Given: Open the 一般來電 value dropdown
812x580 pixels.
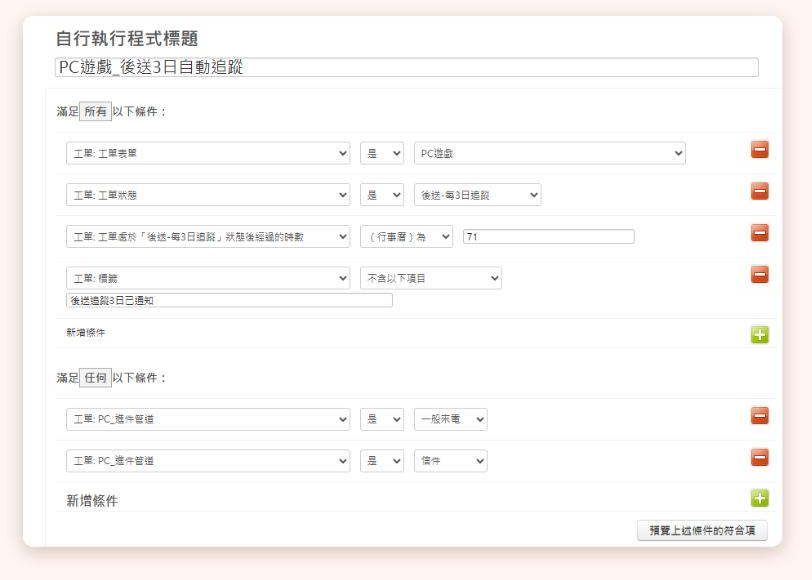Looking at the screenshot, I should click(x=451, y=419).
